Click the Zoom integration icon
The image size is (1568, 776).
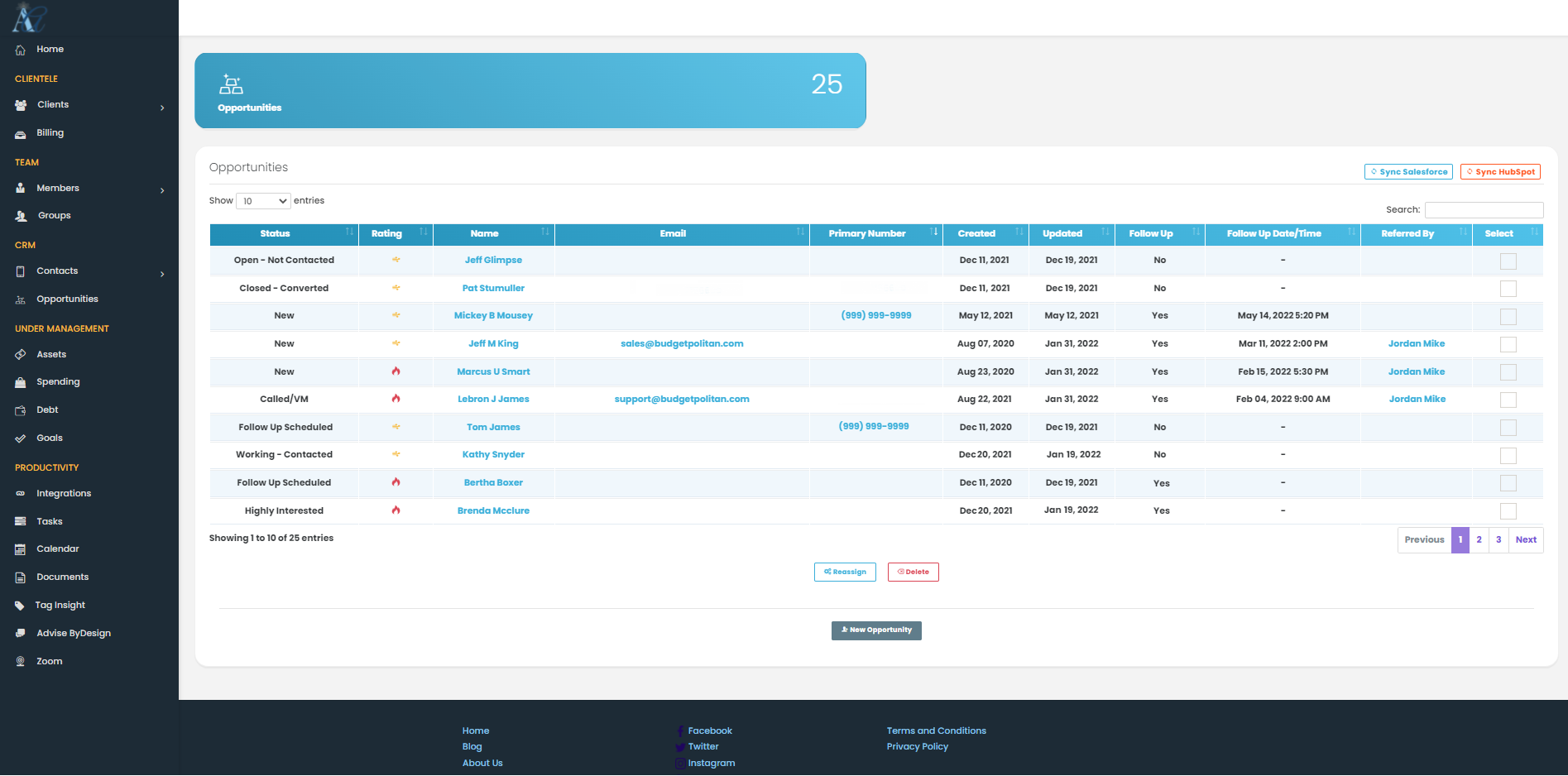coord(20,661)
